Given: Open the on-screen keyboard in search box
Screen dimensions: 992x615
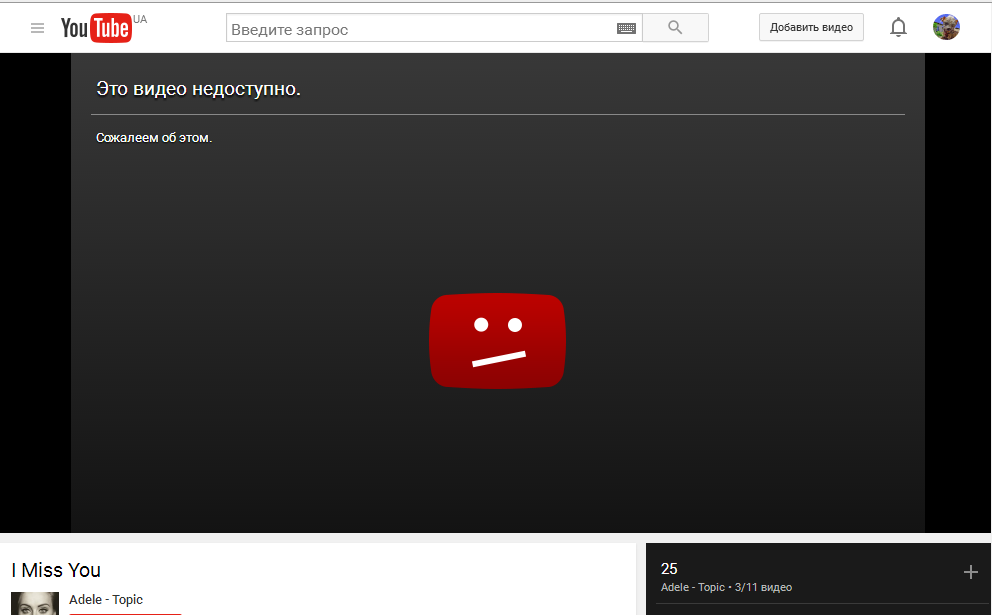Looking at the screenshot, I should click(x=626, y=29).
